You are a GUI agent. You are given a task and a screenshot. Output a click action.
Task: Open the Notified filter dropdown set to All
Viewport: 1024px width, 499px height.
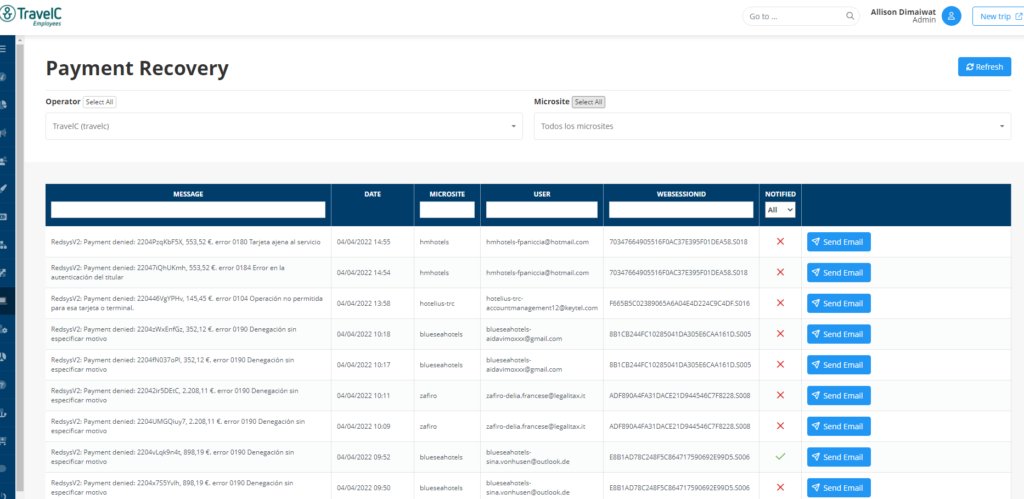[x=779, y=210]
